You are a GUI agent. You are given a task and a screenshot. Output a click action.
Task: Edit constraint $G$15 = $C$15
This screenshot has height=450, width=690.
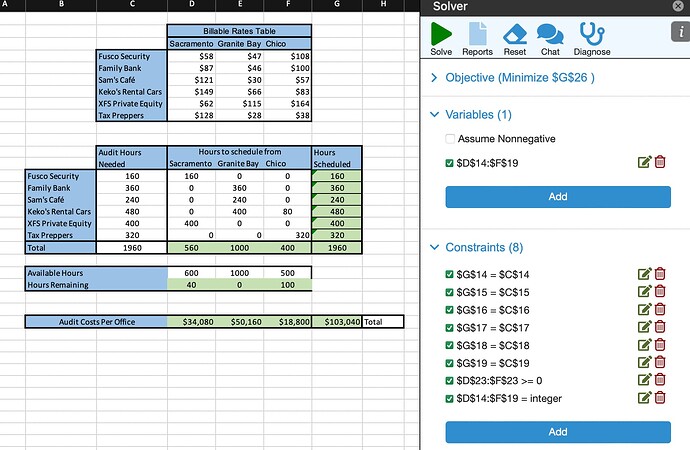644,292
